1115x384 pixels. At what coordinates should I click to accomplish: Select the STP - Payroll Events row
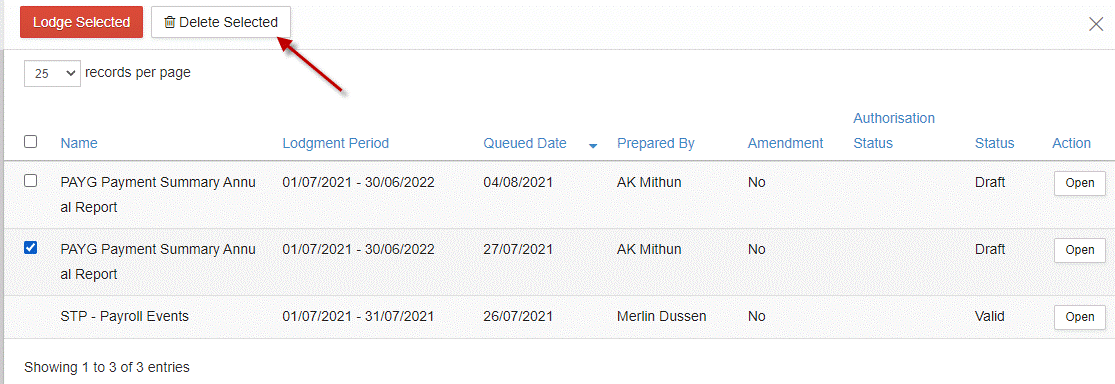click(558, 316)
